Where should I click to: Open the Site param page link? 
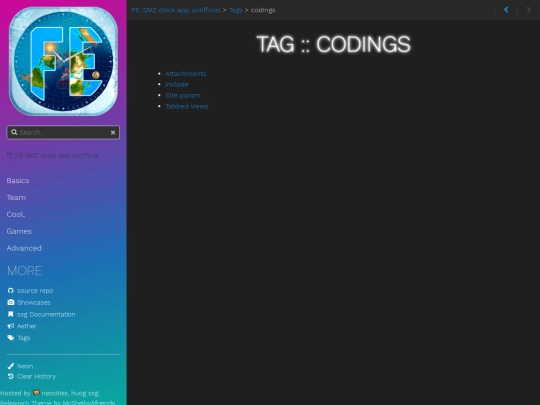(183, 95)
